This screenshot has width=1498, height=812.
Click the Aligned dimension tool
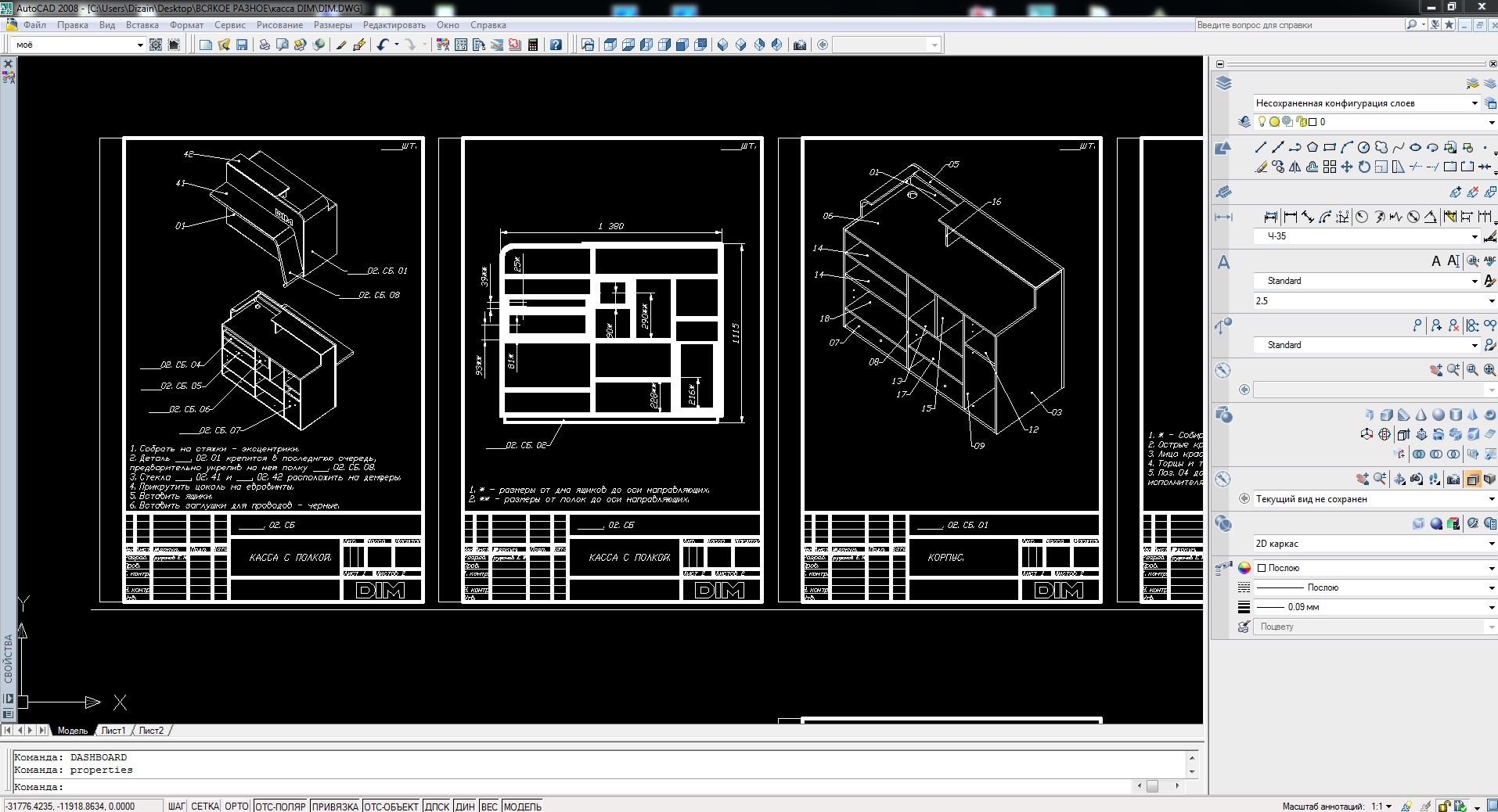click(x=1307, y=217)
